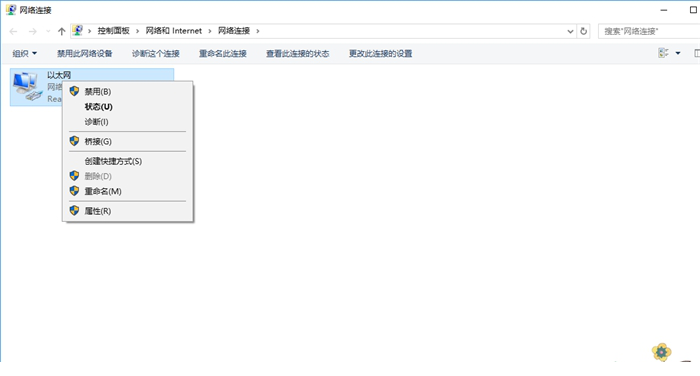Open the 组织 dropdown menu
This screenshot has height=376, width=700.
coord(25,54)
